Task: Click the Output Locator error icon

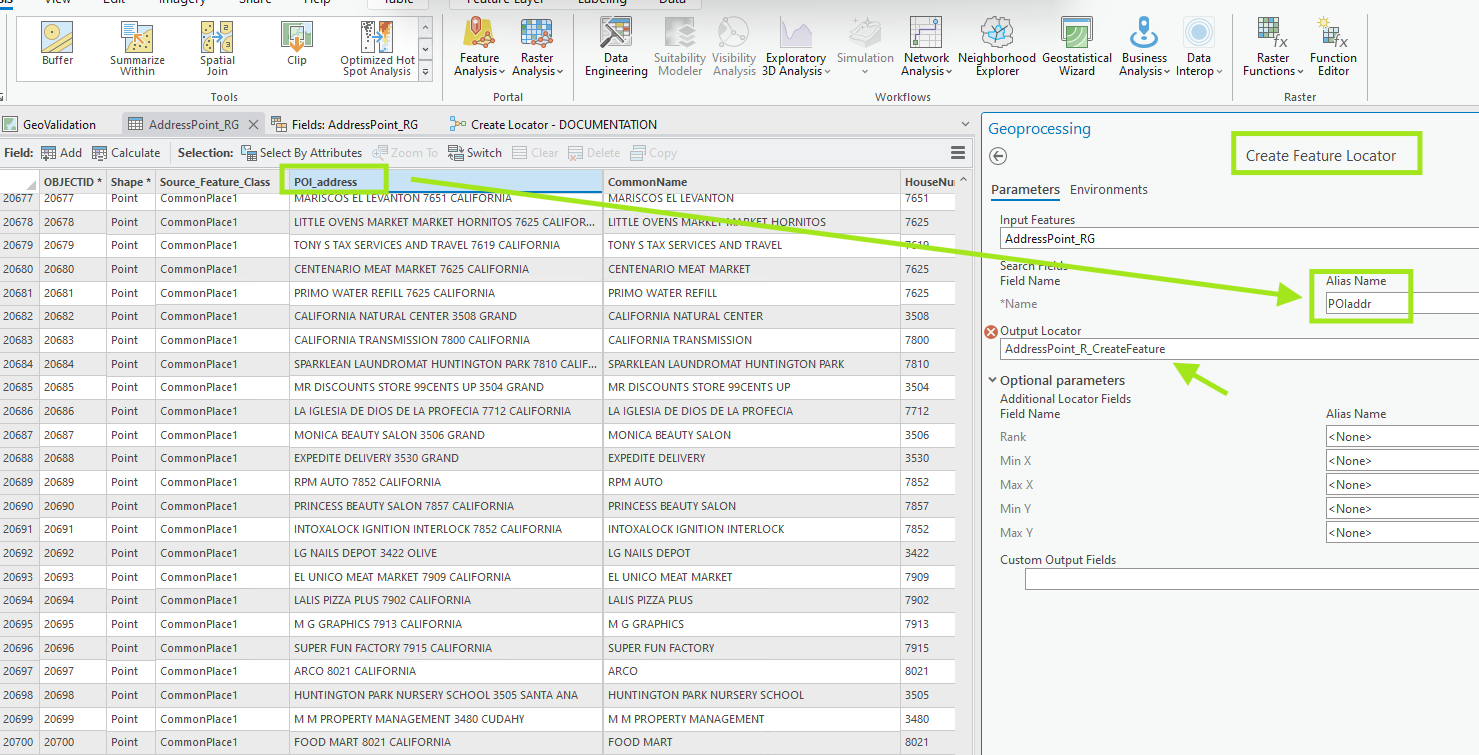Action: [991, 332]
